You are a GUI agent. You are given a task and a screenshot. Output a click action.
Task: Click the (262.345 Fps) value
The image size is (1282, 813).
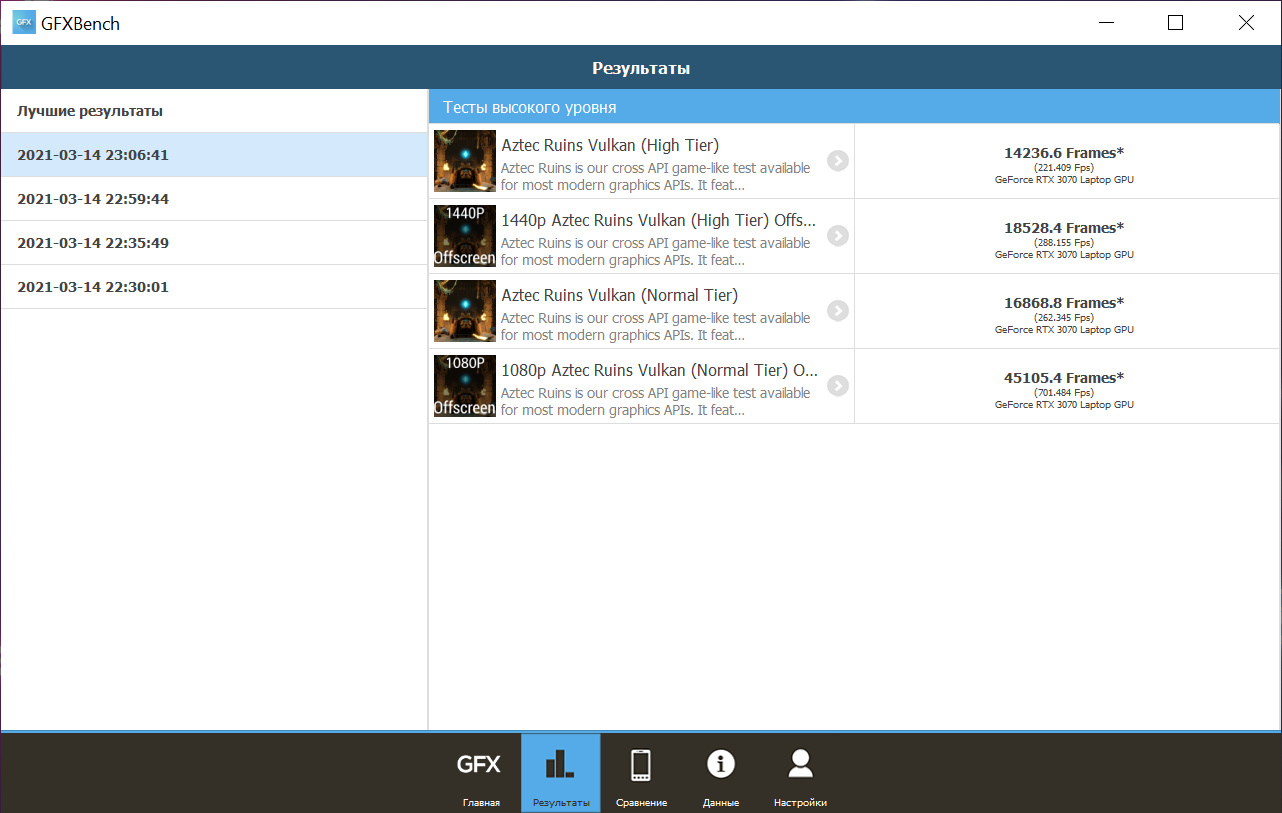(x=1064, y=318)
